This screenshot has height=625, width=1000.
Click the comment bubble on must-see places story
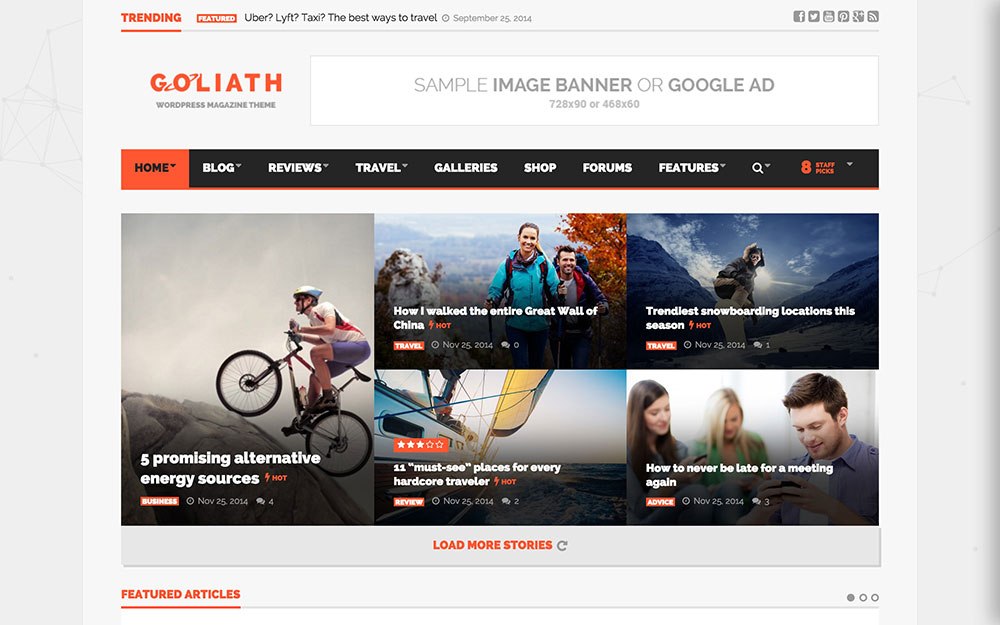506,501
